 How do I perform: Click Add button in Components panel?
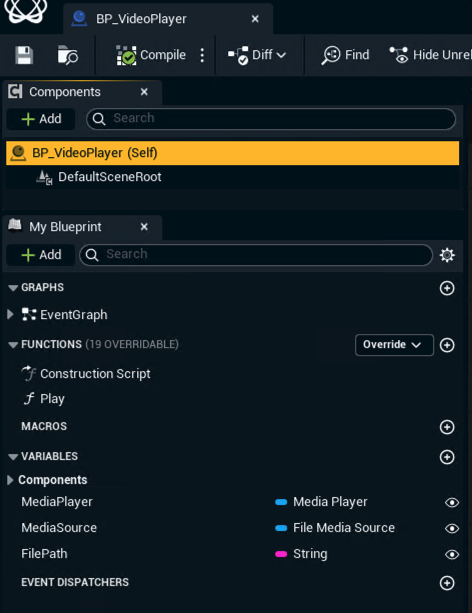tap(41, 119)
